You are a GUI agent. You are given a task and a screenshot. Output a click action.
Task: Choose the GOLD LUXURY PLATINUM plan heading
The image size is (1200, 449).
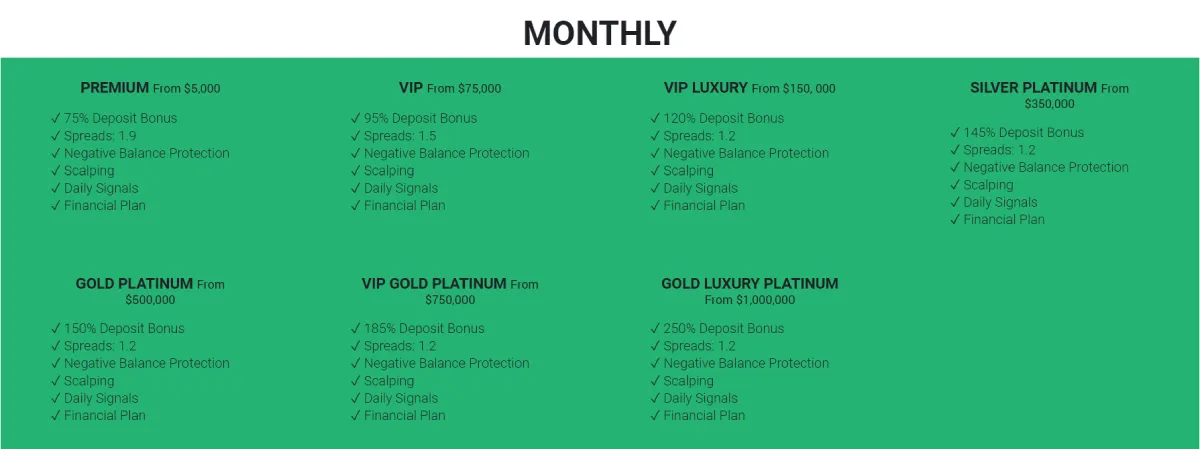pyautogui.click(x=750, y=291)
